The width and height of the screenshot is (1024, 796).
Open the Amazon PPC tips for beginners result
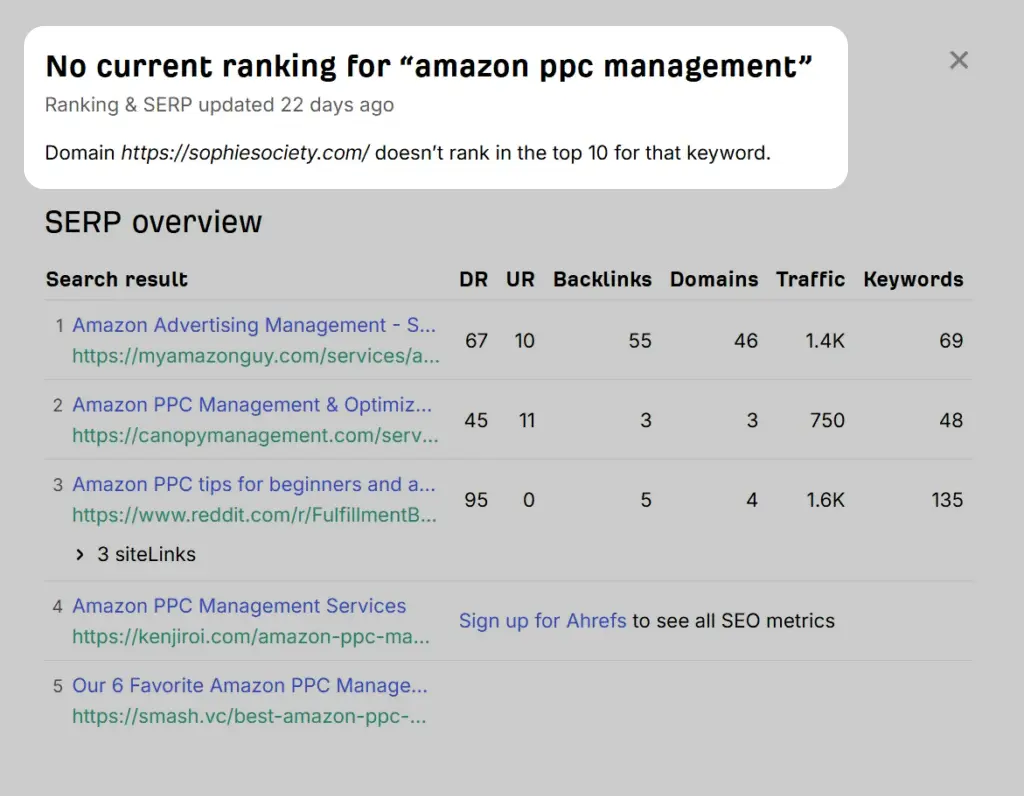(253, 484)
